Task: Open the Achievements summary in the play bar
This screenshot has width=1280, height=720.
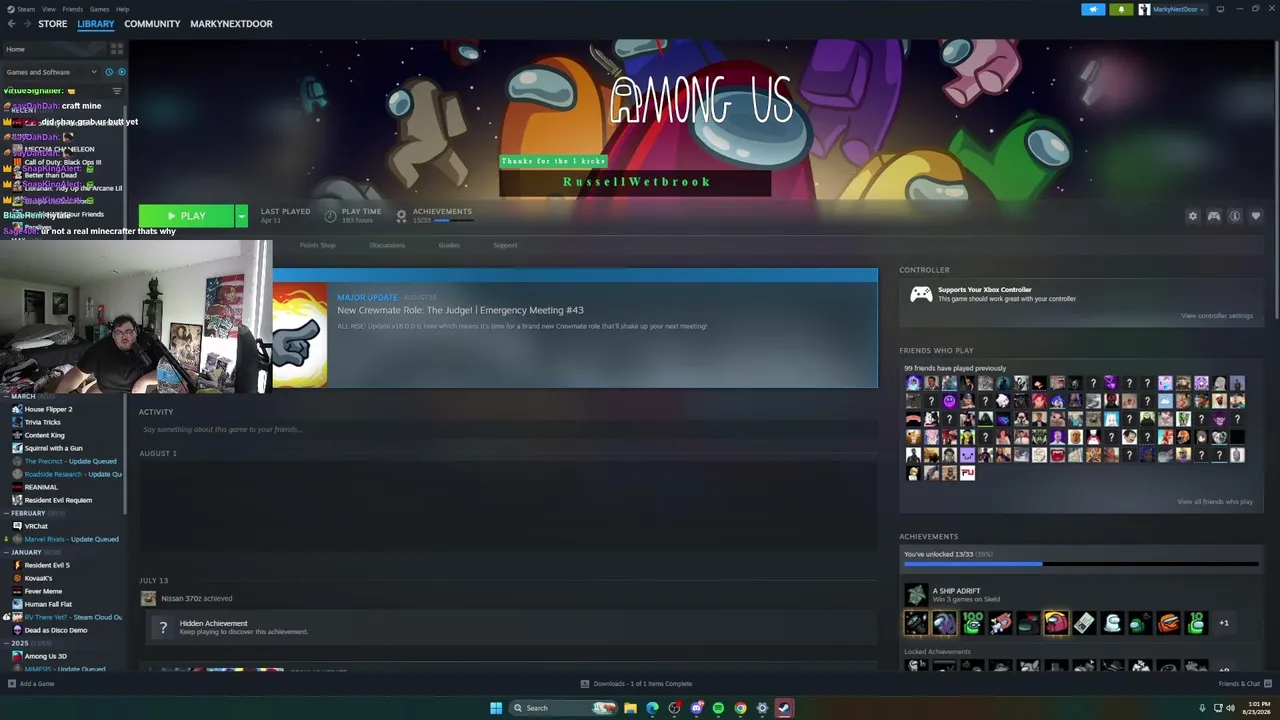Action: 434,215
